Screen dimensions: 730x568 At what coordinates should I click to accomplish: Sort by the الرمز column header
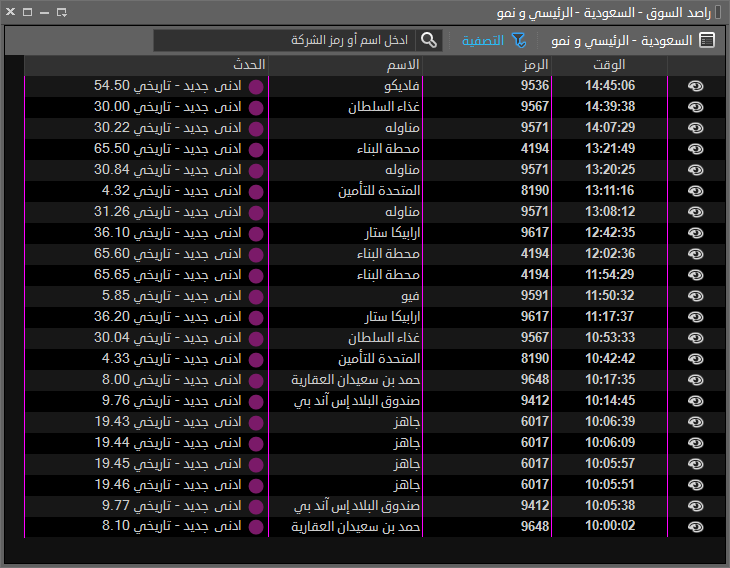(x=535, y=64)
